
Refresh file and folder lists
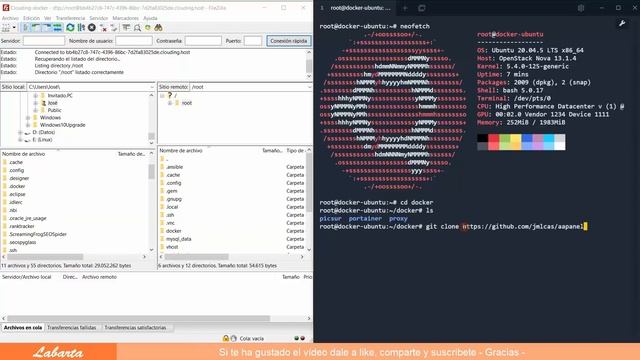70,28
